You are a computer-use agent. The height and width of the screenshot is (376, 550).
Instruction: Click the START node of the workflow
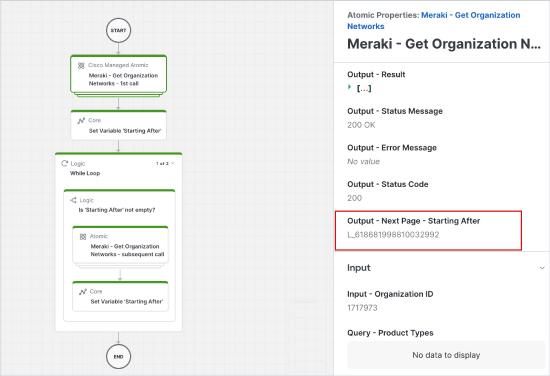(118, 31)
